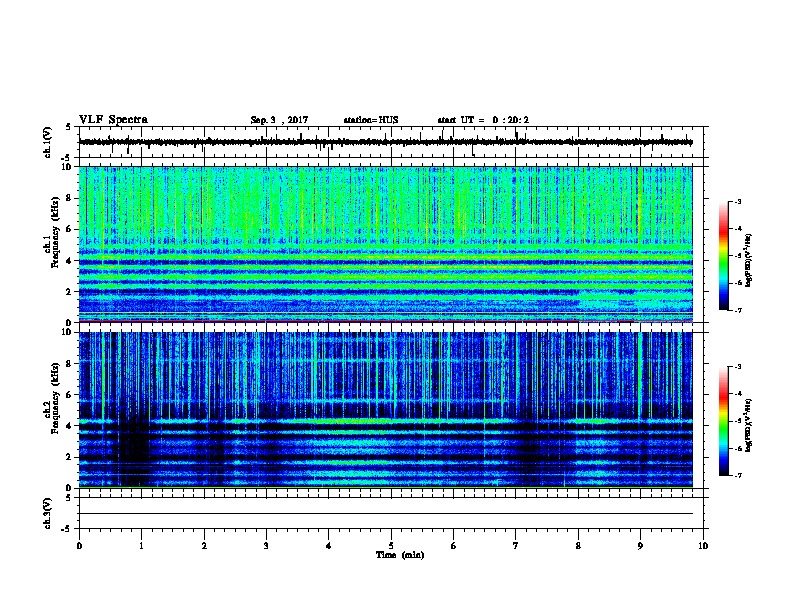Click the ch.1(V) waveform axis label
This screenshot has width=792, height=612.
[48, 142]
